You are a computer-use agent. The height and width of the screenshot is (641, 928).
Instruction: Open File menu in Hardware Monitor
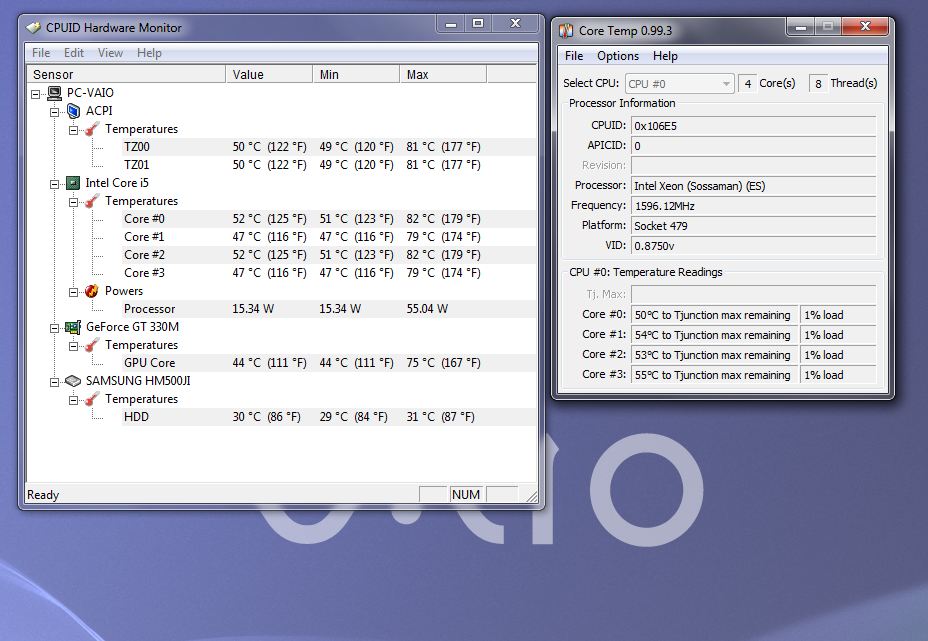point(41,53)
